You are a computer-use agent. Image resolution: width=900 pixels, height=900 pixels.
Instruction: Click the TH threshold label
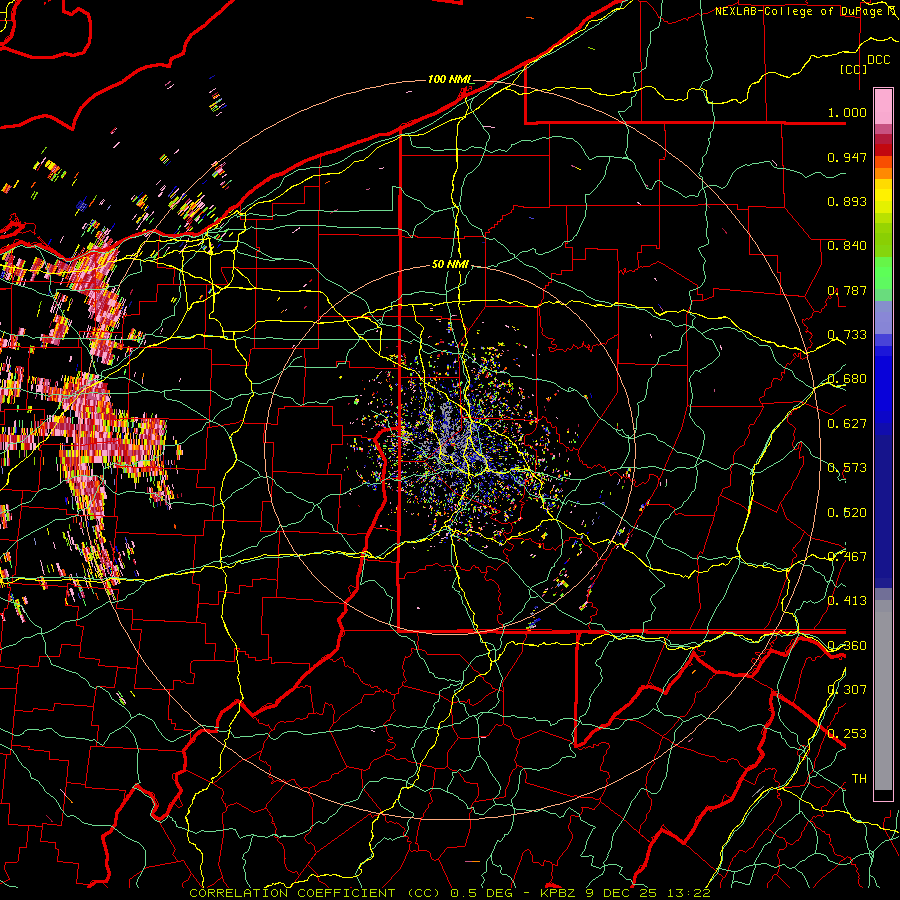859,778
